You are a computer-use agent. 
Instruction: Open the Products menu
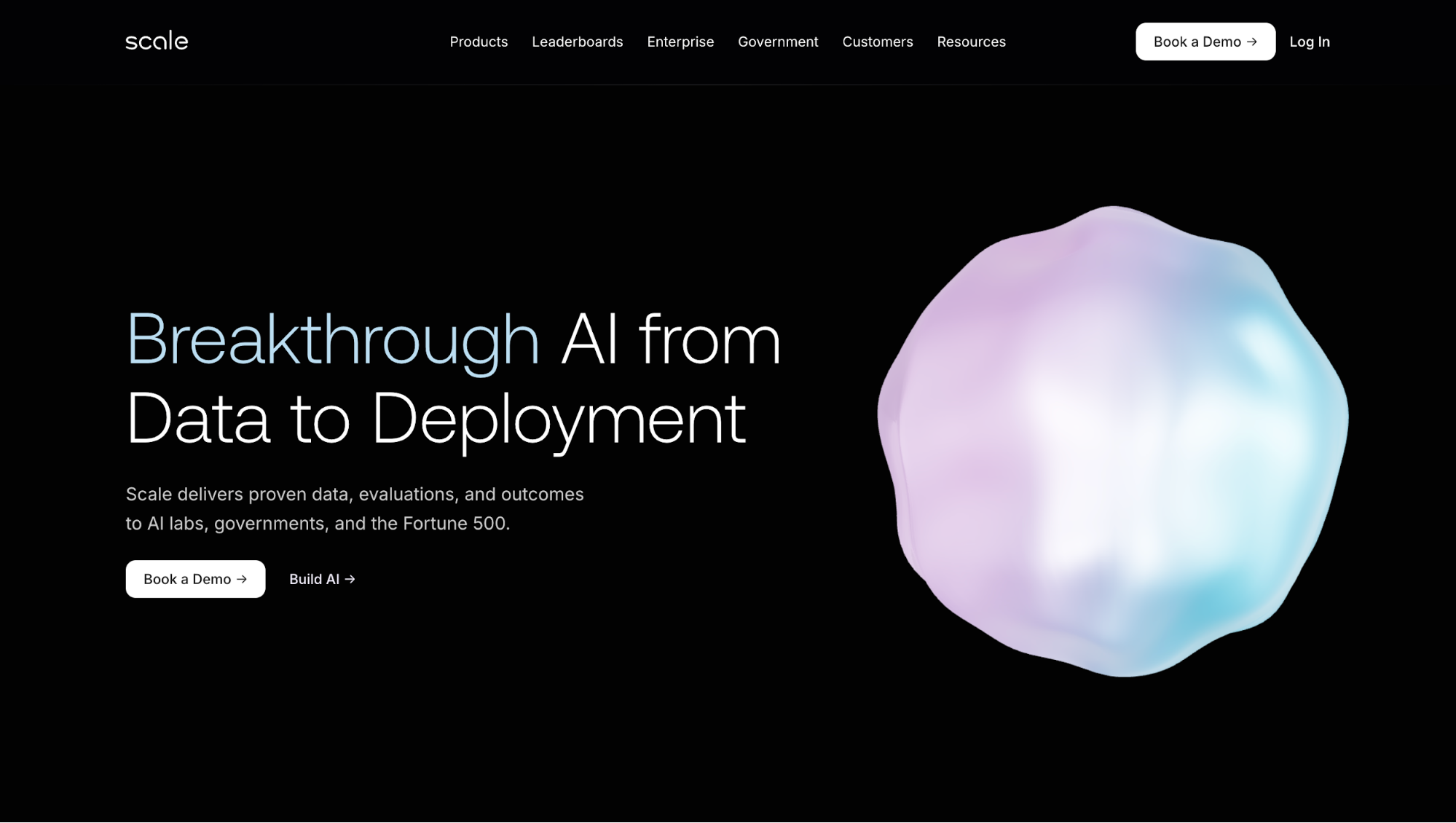[479, 42]
